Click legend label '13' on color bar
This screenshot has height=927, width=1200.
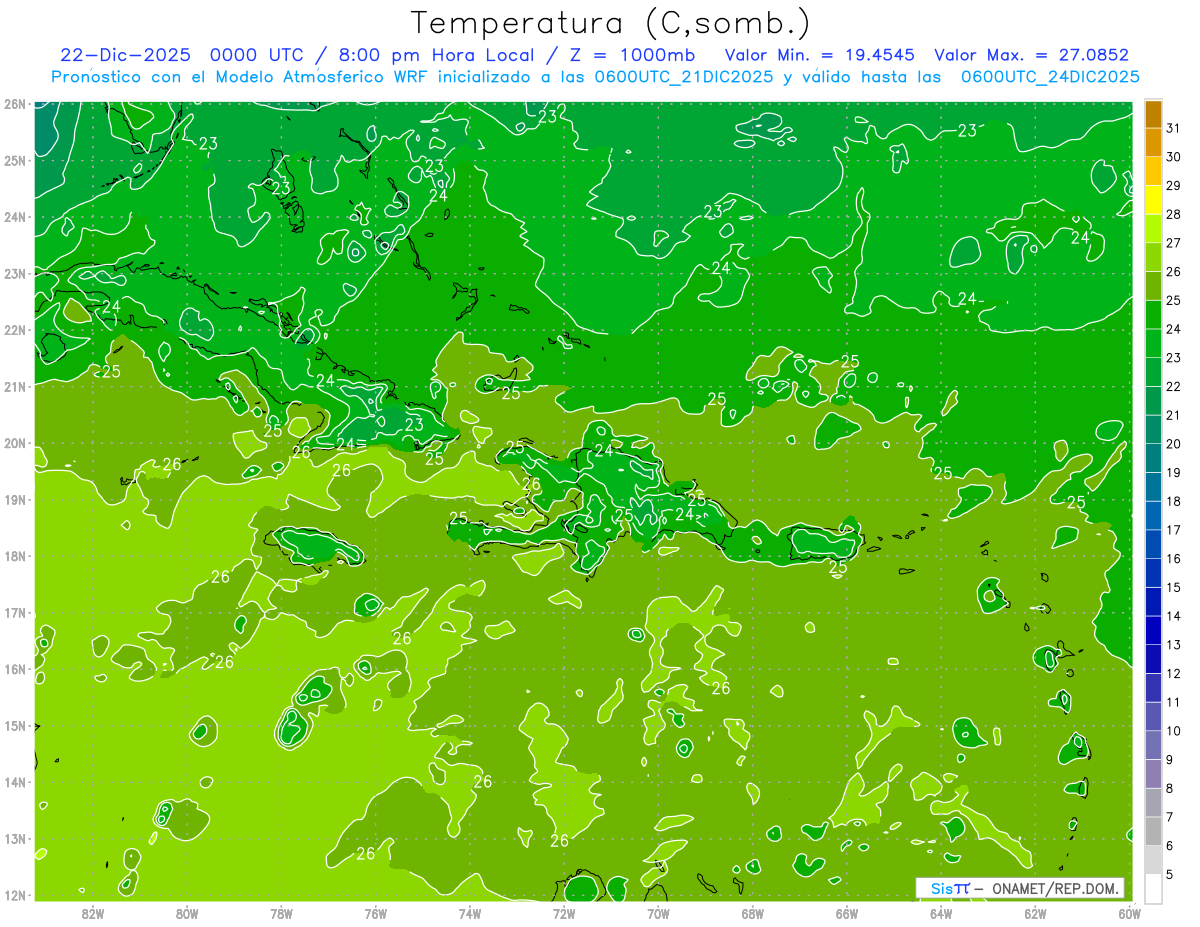tap(1174, 645)
